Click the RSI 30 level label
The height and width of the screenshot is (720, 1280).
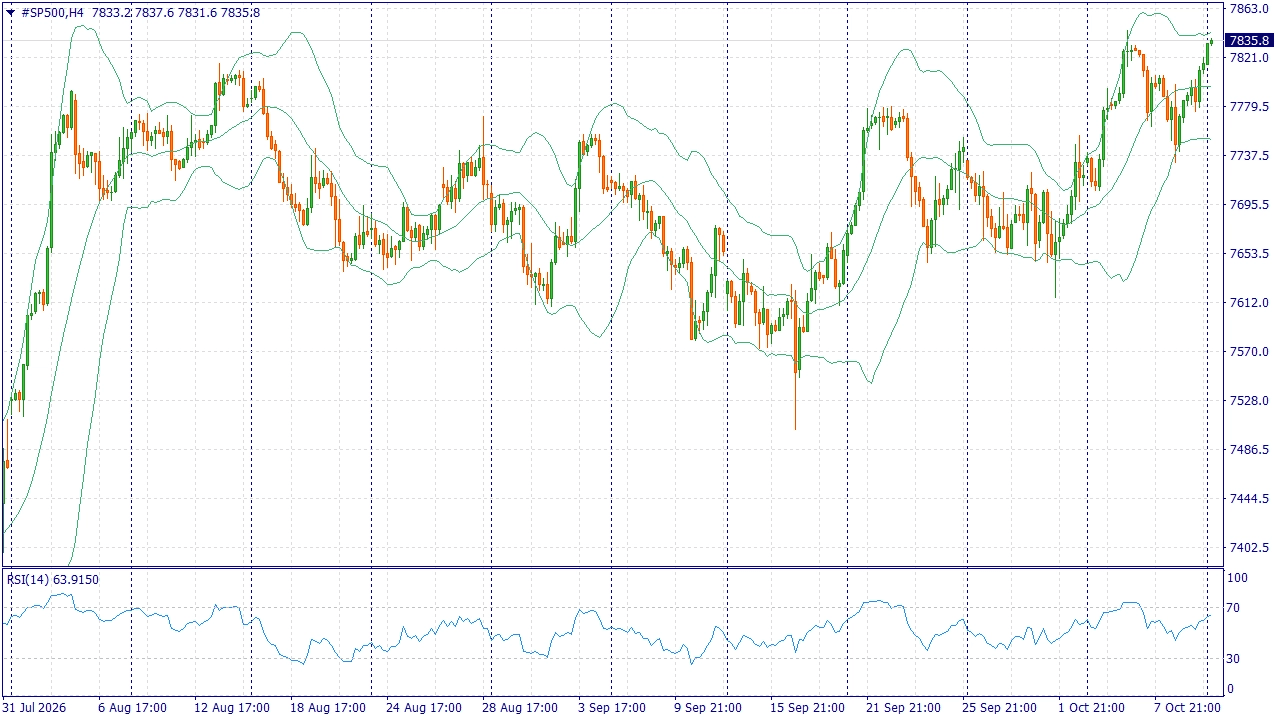click(1234, 659)
